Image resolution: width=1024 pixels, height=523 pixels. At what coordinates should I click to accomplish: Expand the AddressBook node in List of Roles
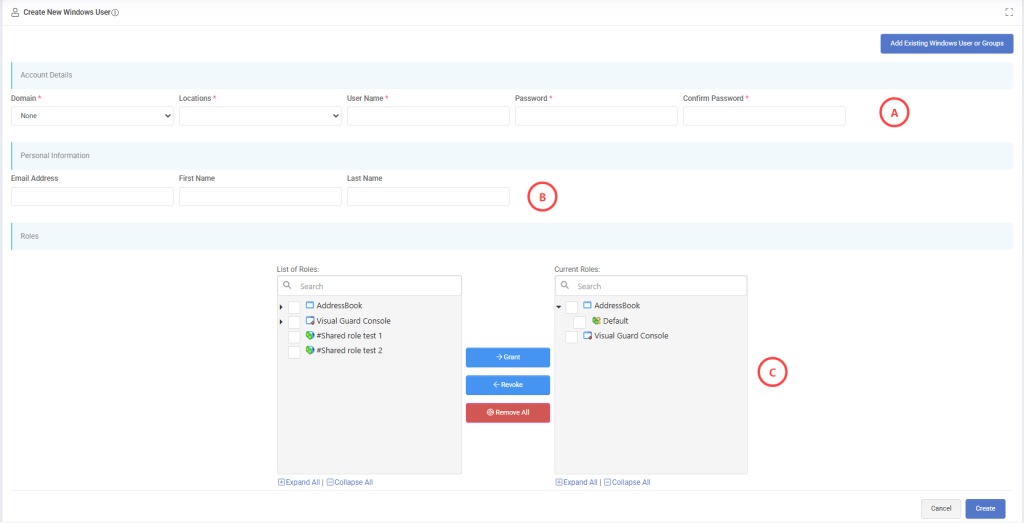281,307
